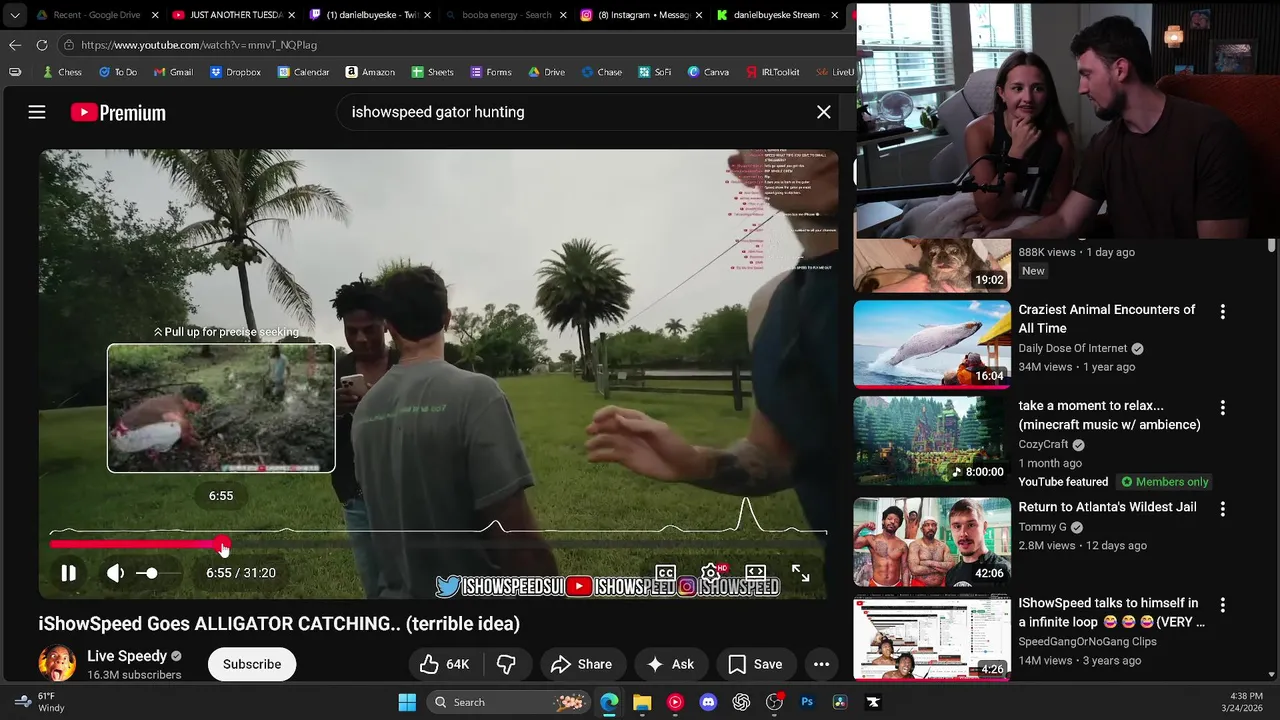Open Photoshop from the taskbar
1280x720 pixels.
coord(807,702)
